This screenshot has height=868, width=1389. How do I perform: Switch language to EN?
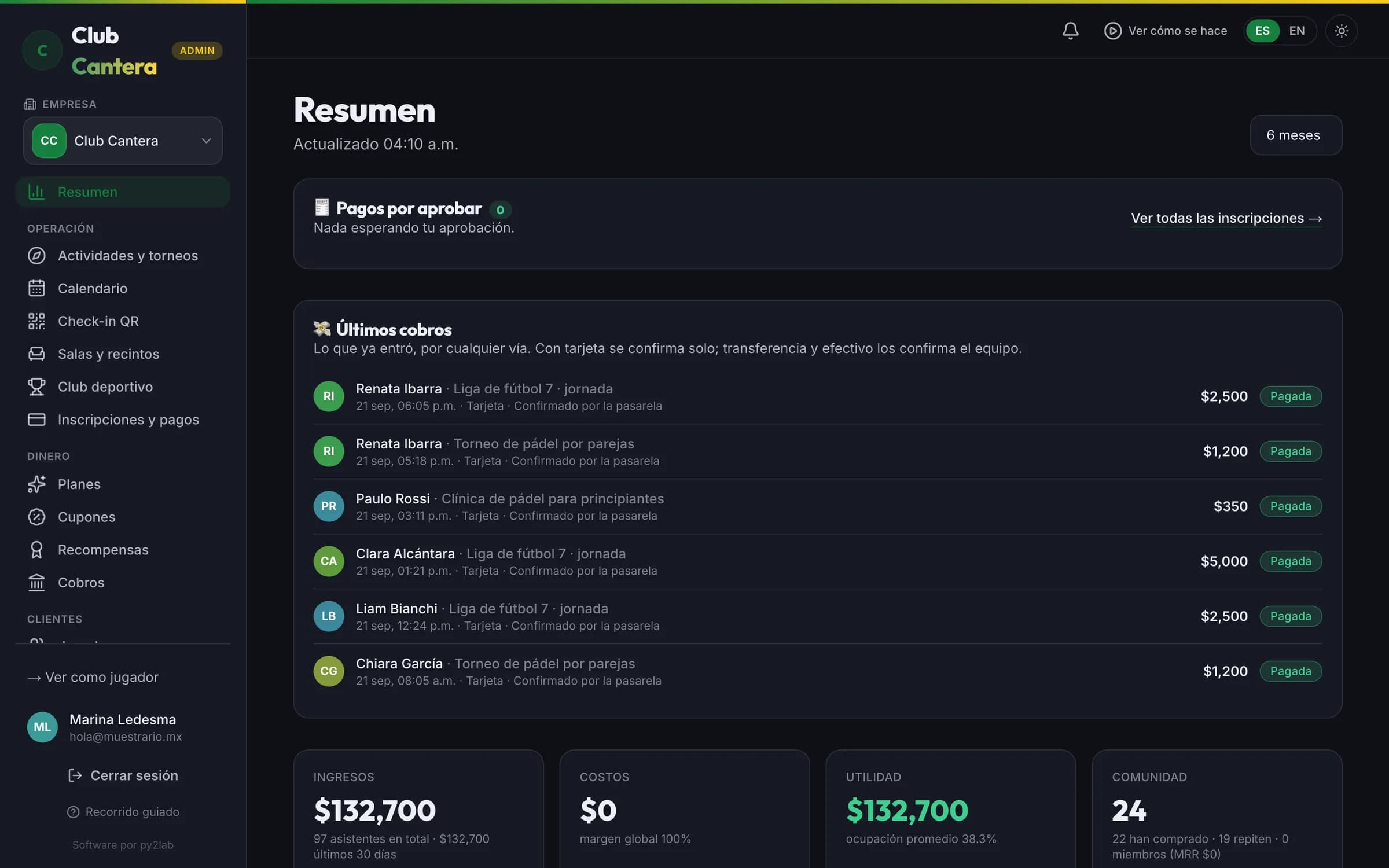coord(1297,31)
